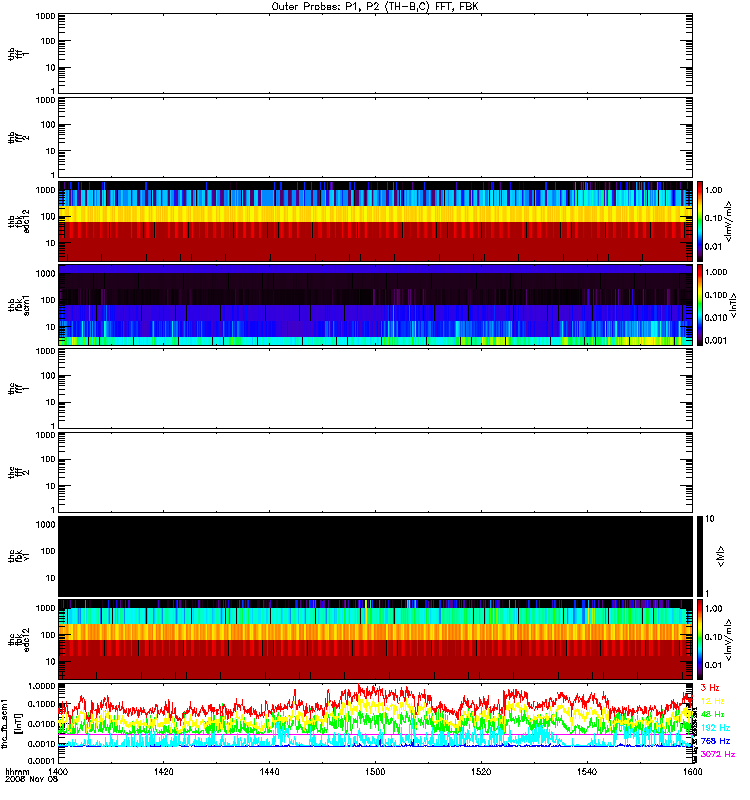
Task: Click the thb fbk edc12 color bar
Action: (700, 221)
